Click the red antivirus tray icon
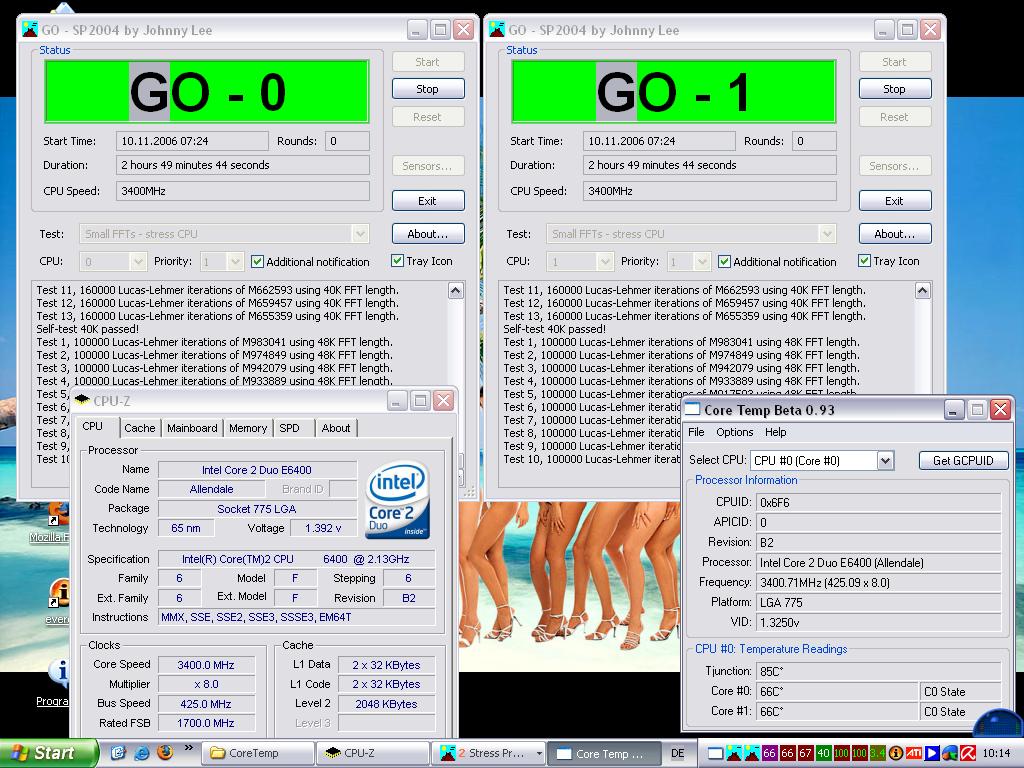This screenshot has height=768, width=1024. [967, 753]
